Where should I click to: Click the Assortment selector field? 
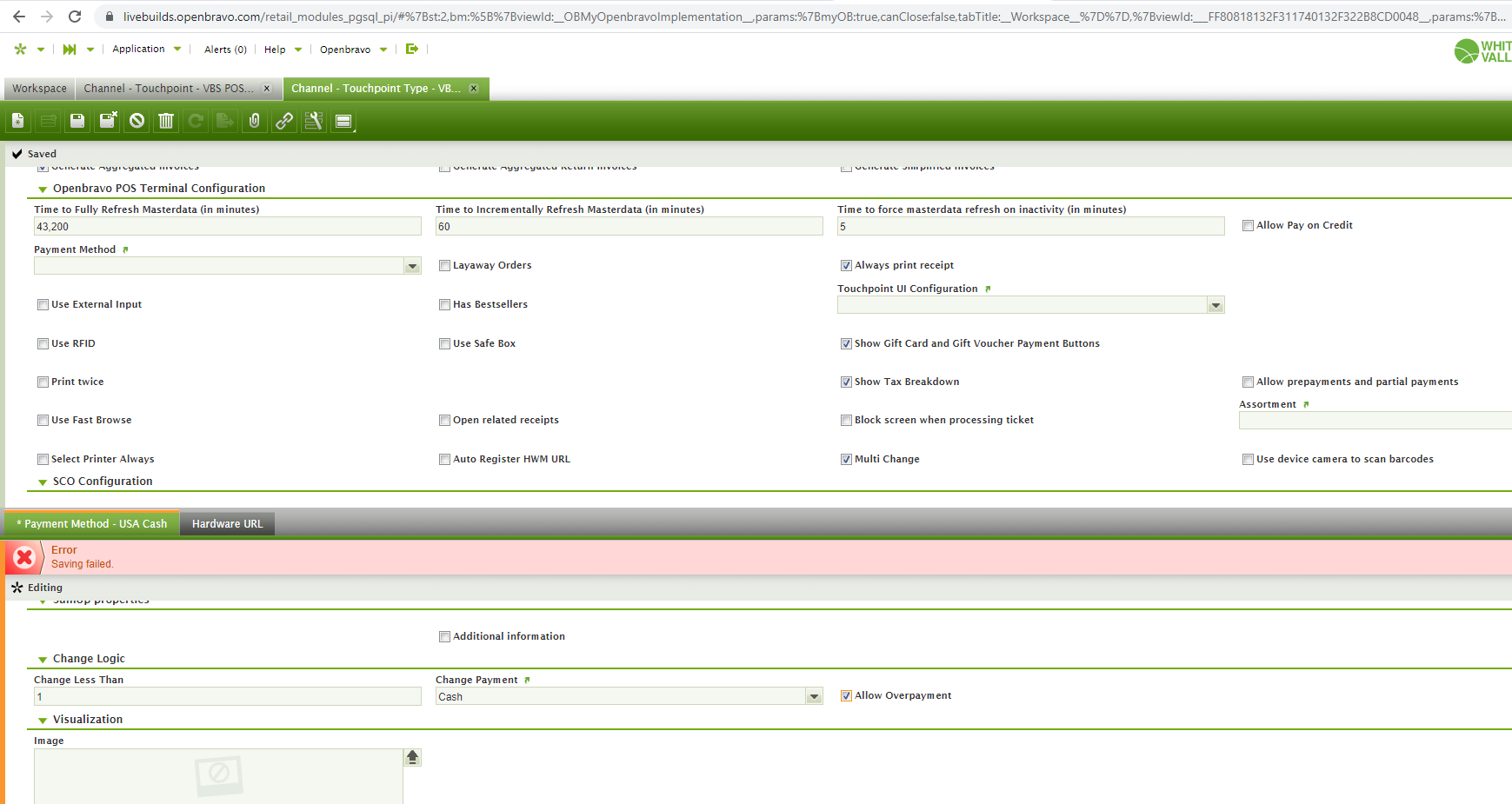tap(1375, 421)
